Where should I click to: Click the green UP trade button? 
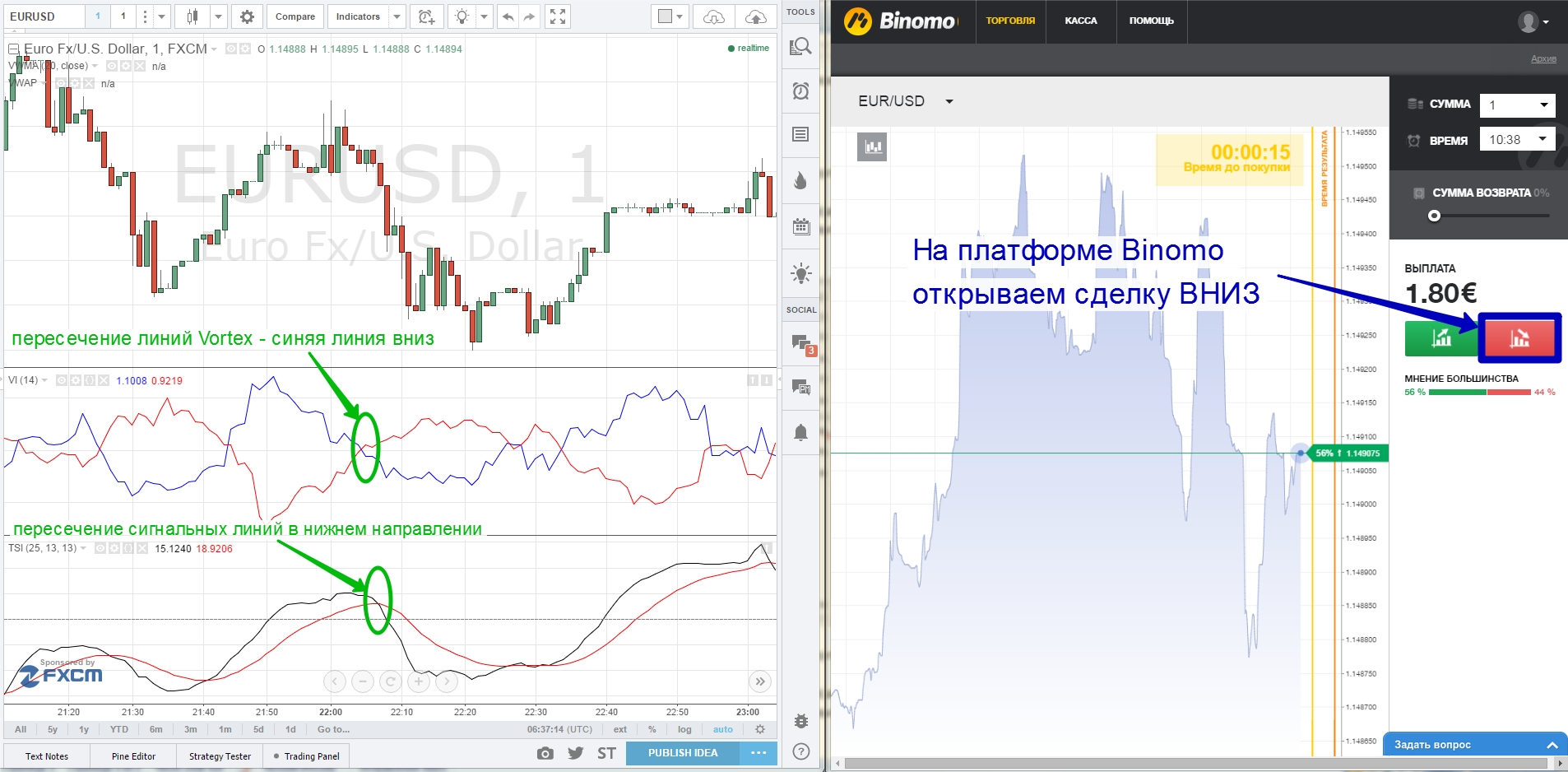[x=1441, y=337]
